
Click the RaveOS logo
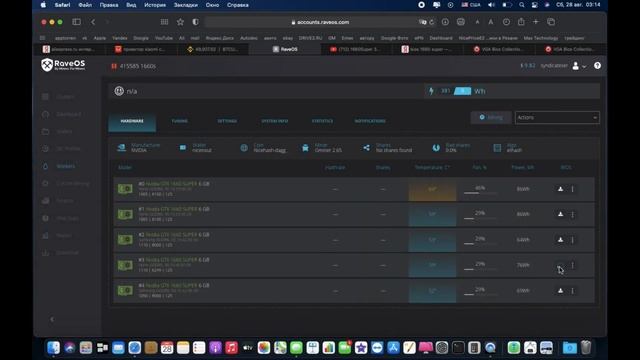(x=63, y=64)
